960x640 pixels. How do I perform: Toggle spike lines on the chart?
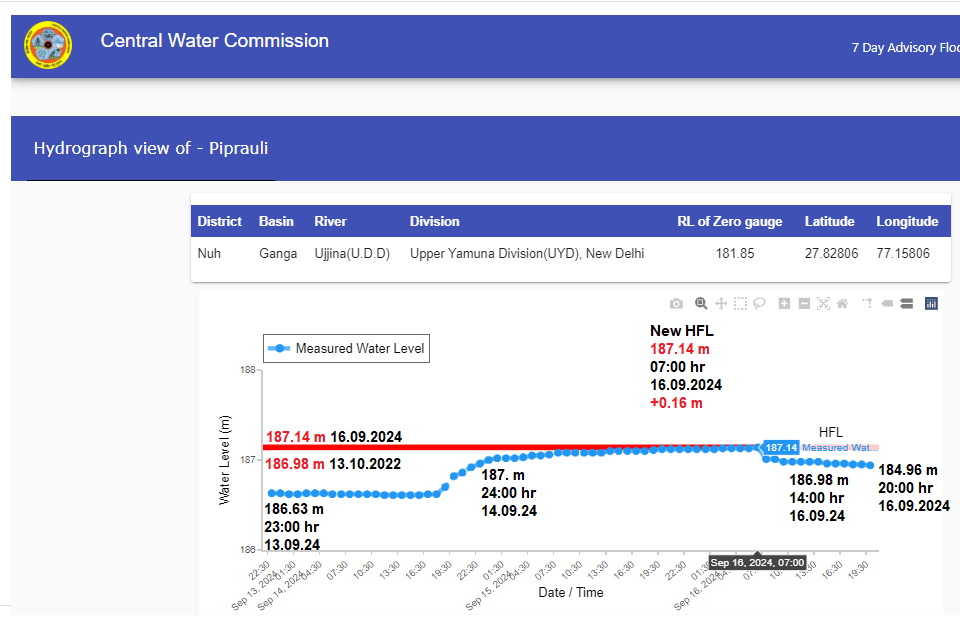(x=866, y=304)
